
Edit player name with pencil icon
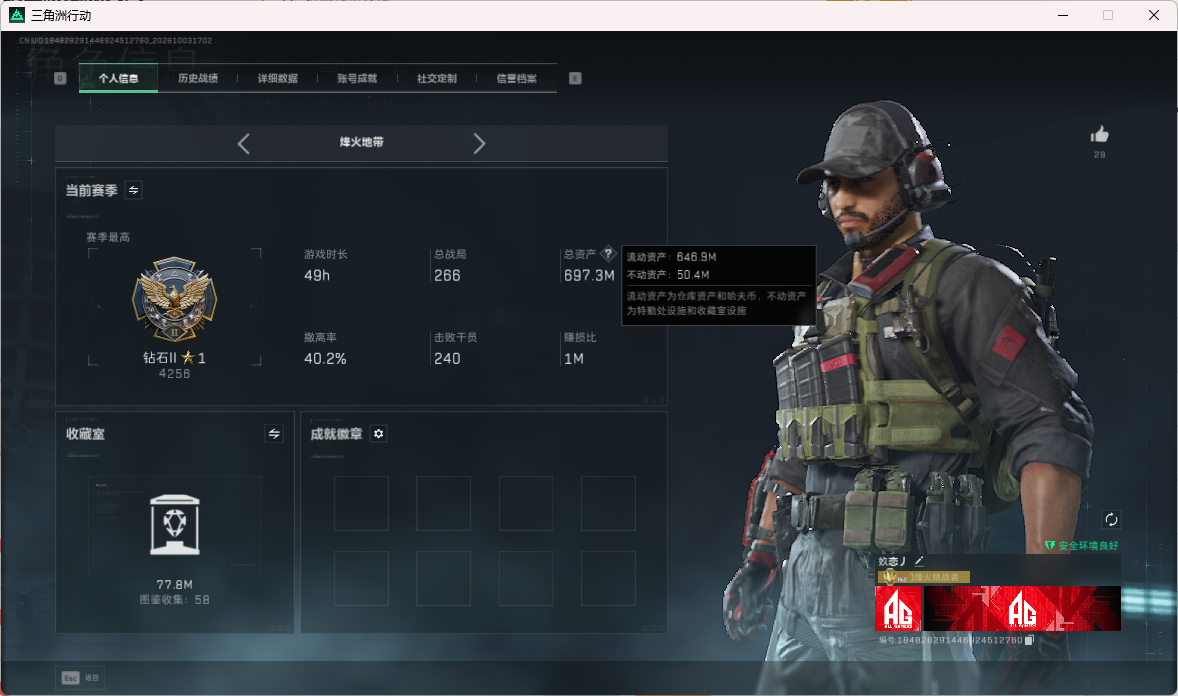[x=919, y=561]
